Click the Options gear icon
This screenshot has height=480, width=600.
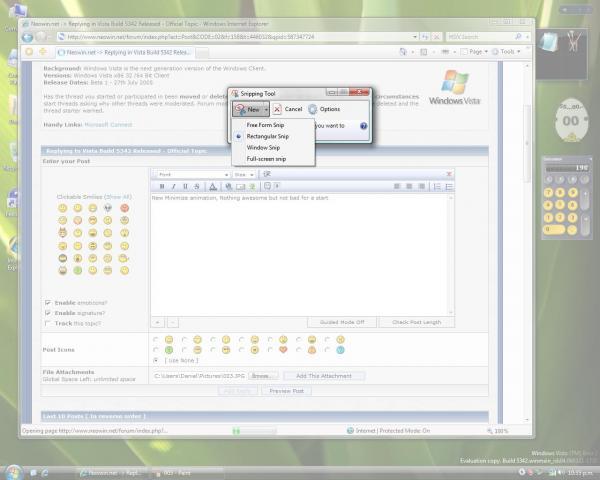tap(313, 109)
